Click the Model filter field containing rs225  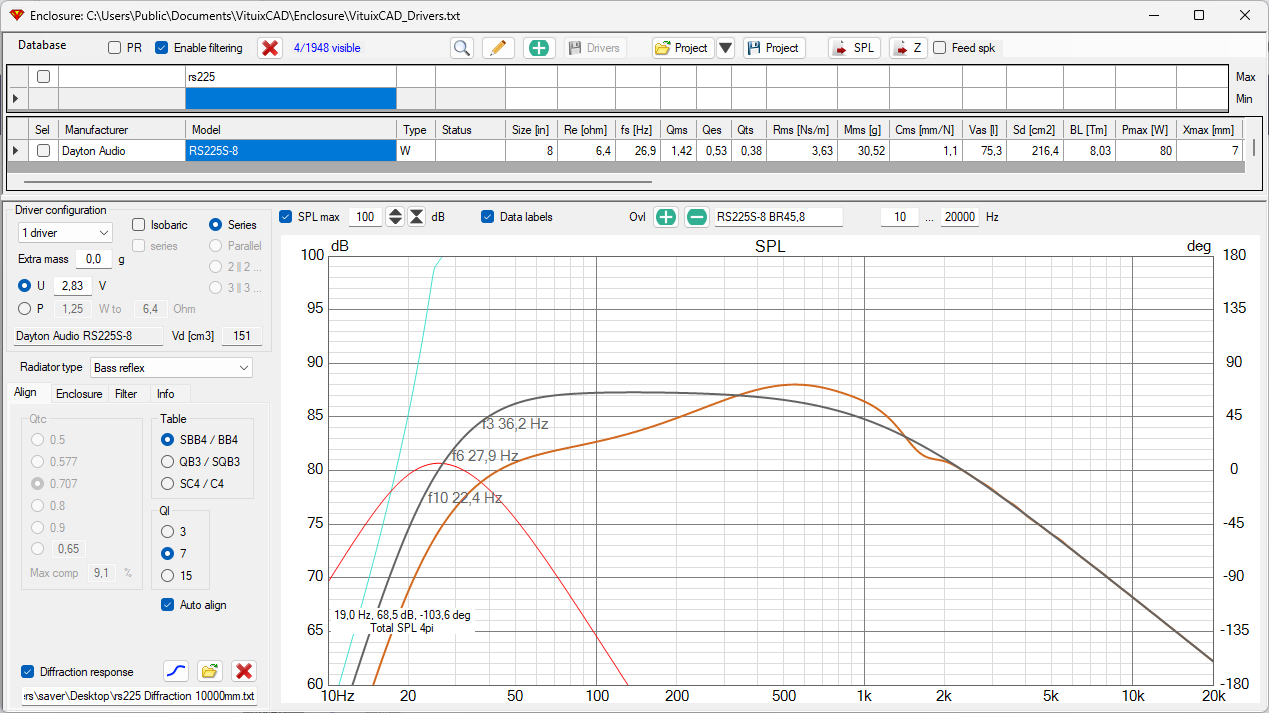click(x=291, y=77)
